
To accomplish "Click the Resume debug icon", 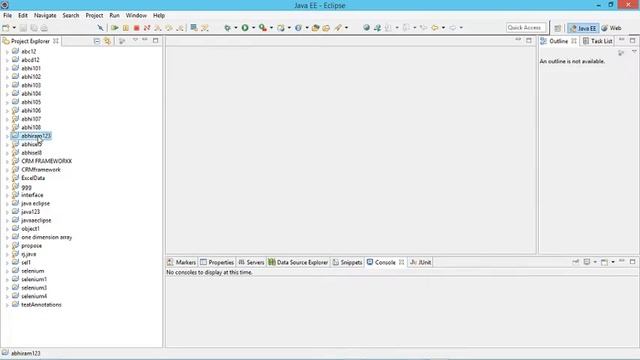I will [115, 28].
